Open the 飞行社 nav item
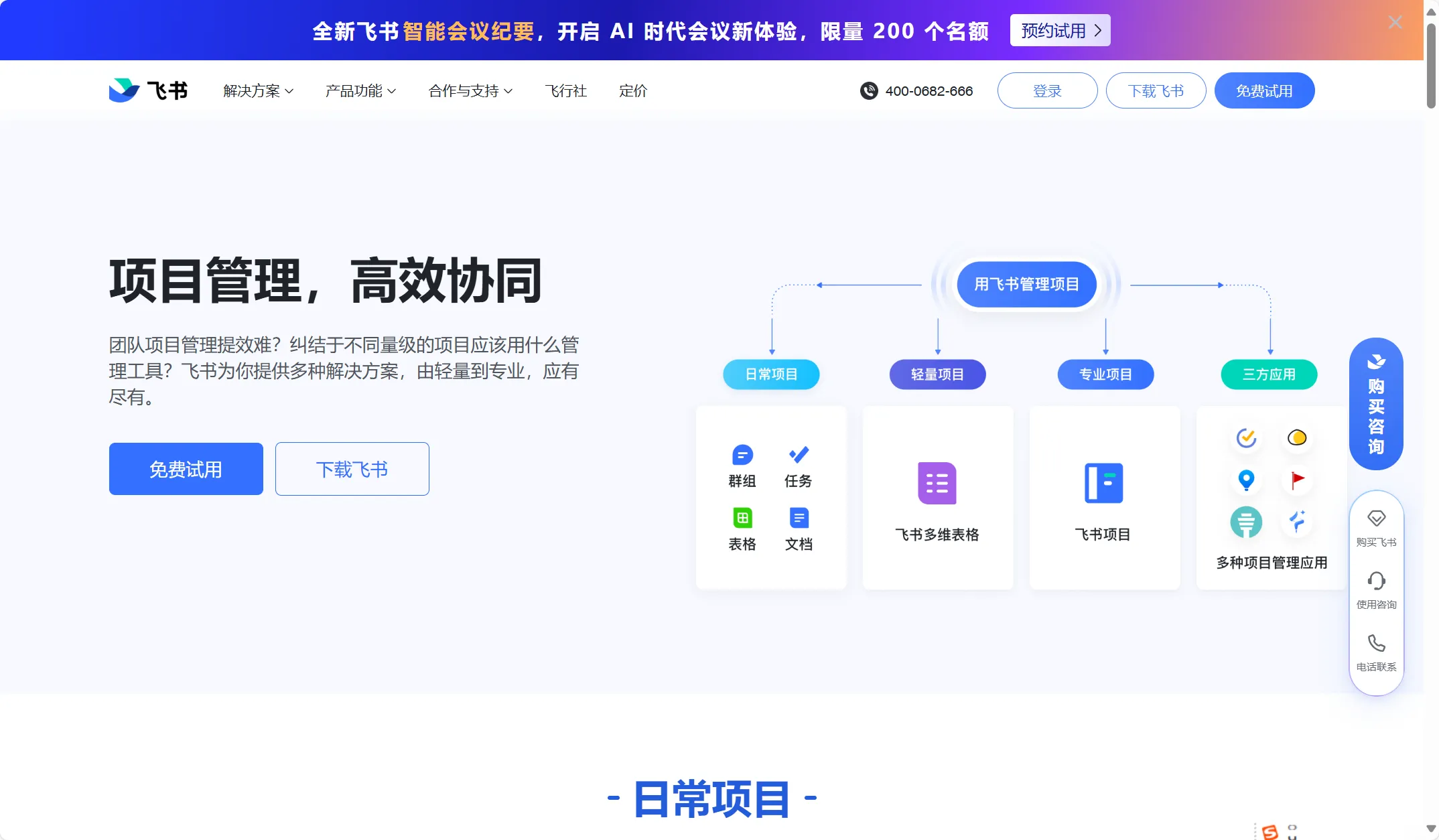The image size is (1439, 840). pos(566,91)
